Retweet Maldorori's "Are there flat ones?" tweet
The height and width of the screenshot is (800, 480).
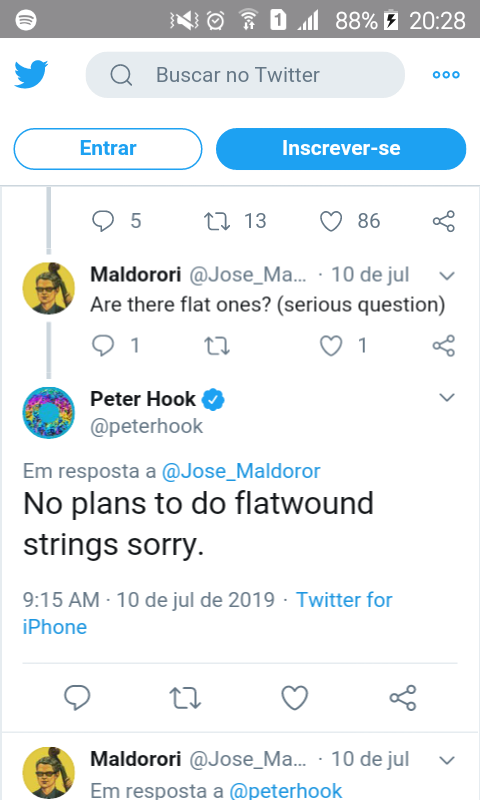click(217, 346)
